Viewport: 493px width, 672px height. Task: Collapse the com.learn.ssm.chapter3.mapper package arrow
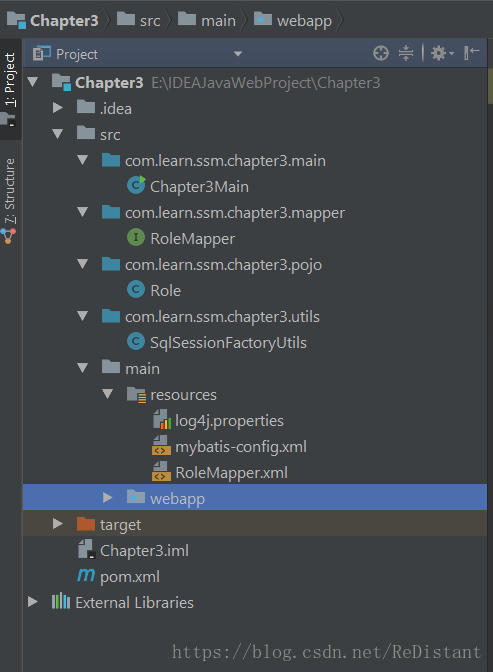pyautogui.click(x=82, y=212)
